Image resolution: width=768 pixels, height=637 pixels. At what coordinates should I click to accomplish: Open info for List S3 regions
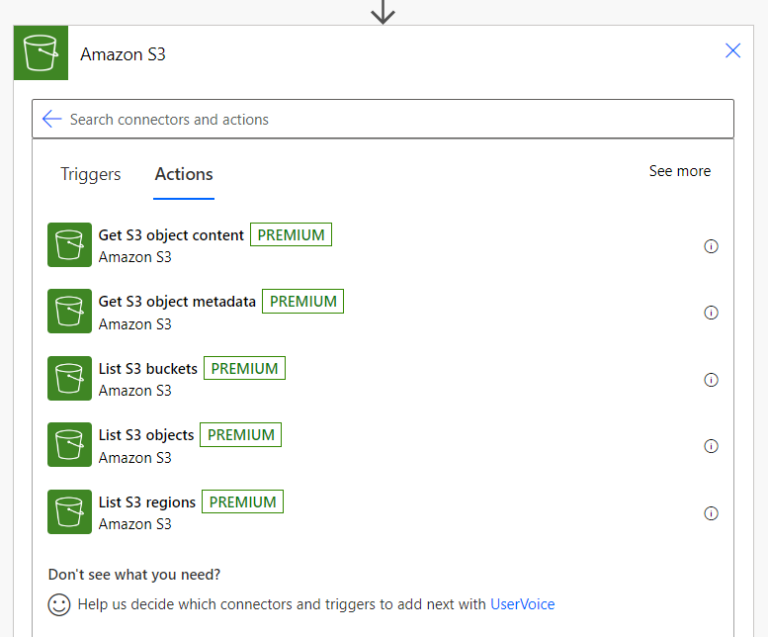tap(711, 513)
